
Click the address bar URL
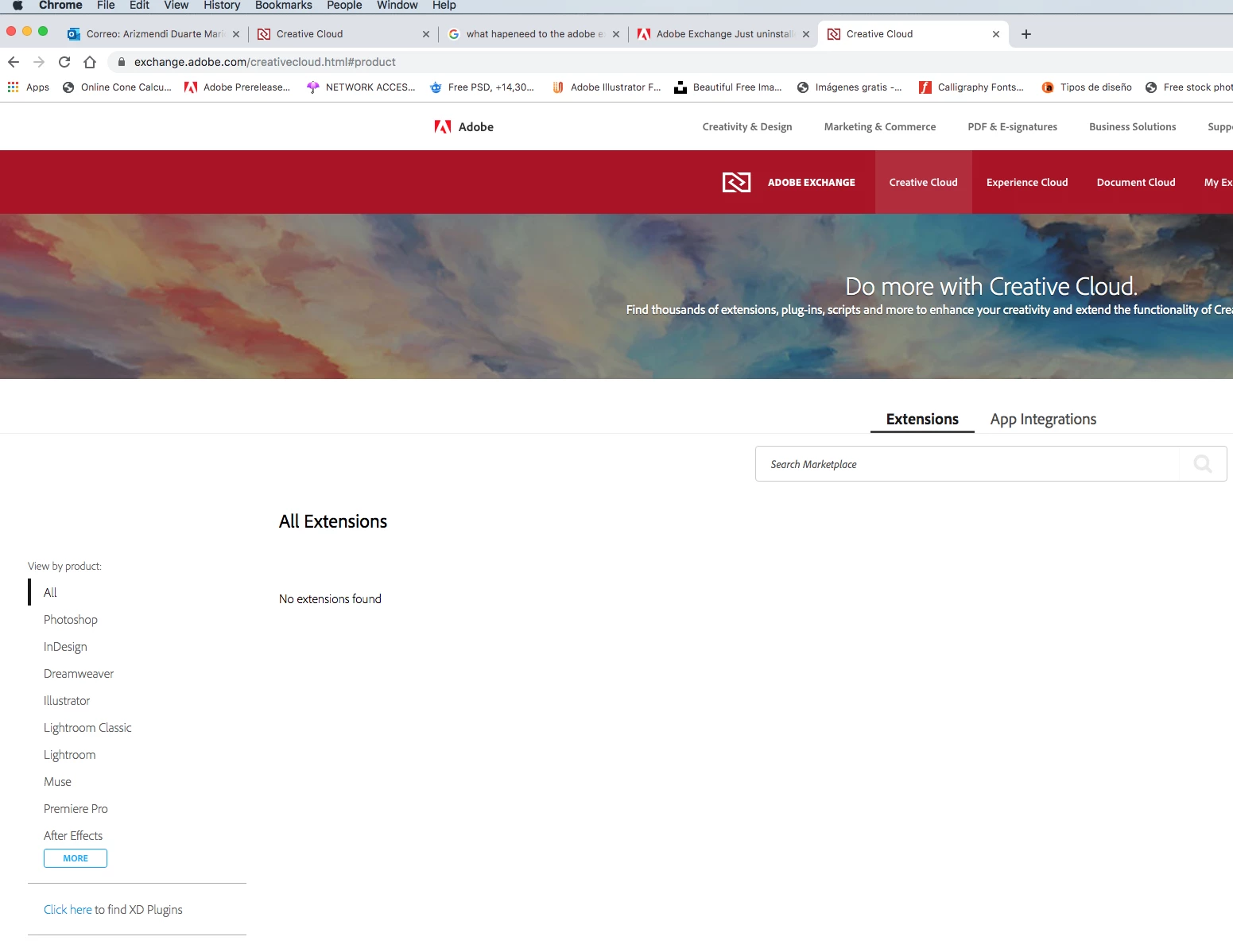click(265, 62)
